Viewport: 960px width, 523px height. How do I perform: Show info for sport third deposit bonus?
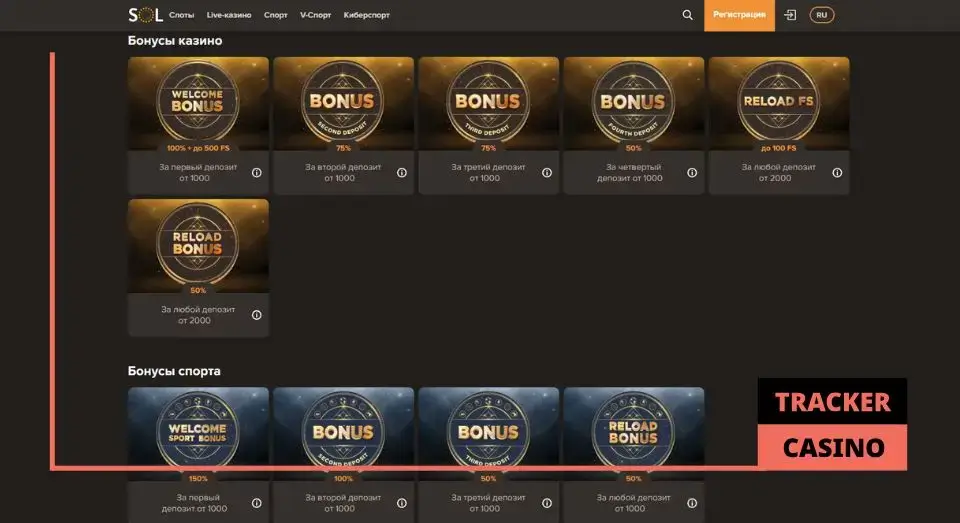point(547,503)
